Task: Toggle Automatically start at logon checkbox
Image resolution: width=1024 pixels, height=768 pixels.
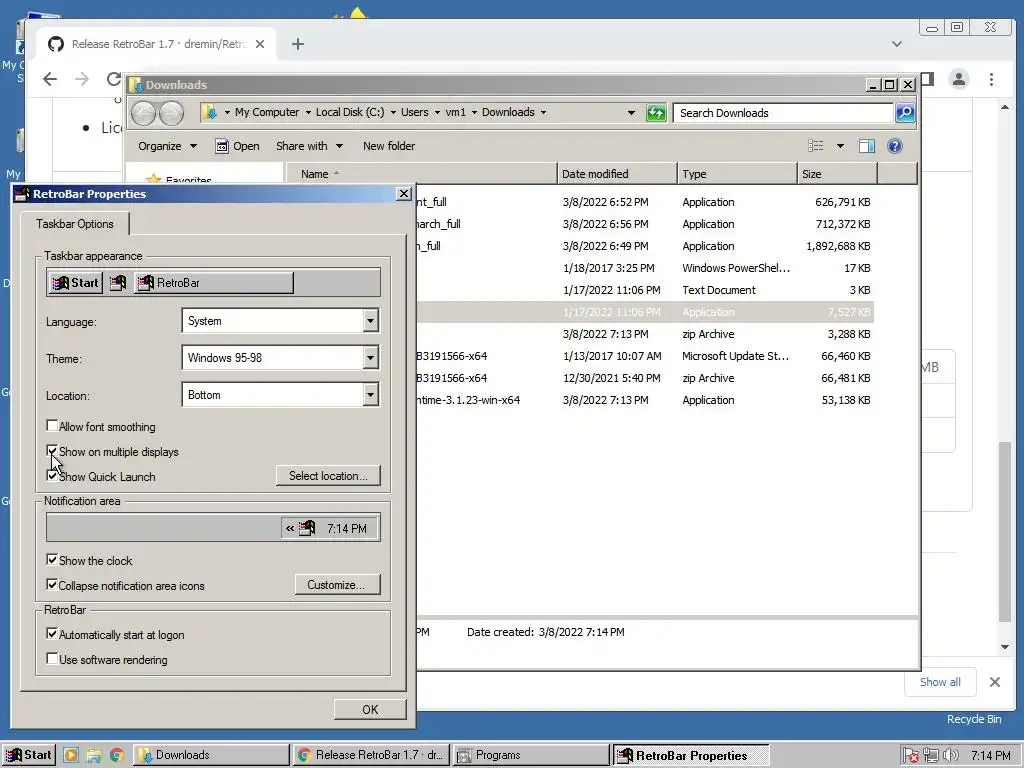Action: (52, 633)
